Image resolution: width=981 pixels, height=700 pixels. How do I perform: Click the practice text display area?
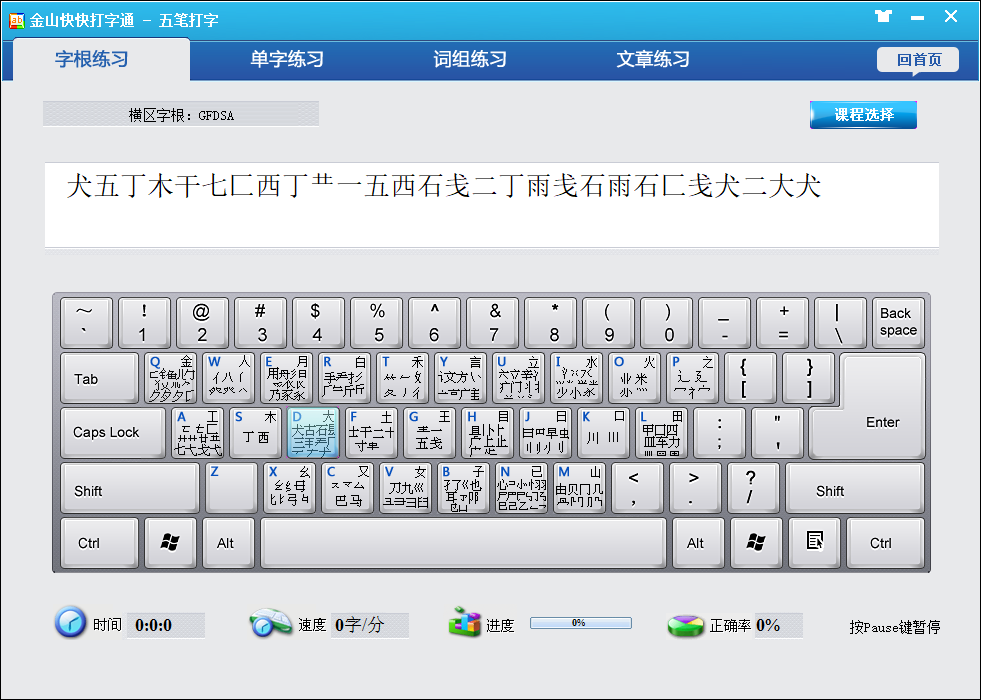click(492, 205)
